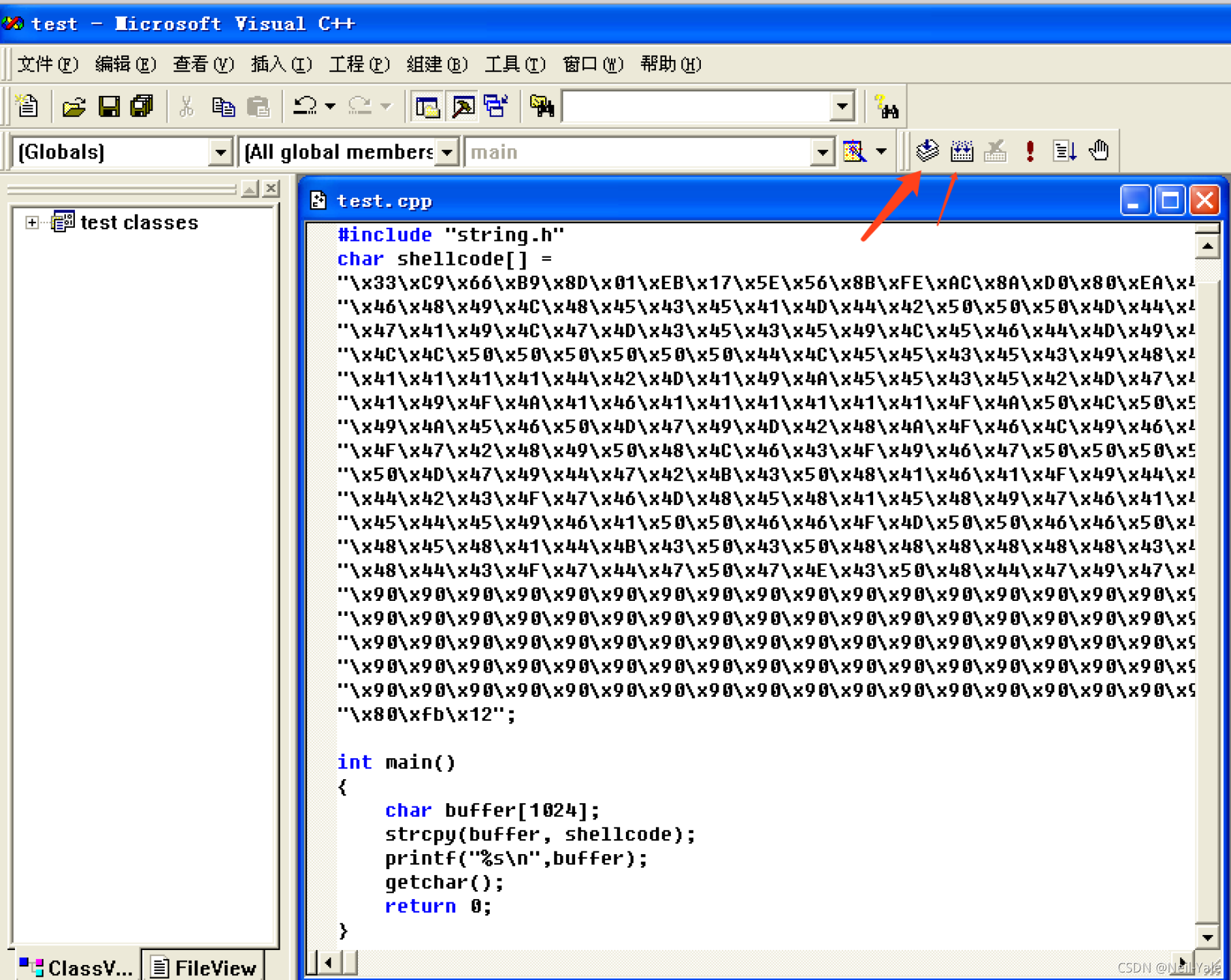The width and height of the screenshot is (1231, 980).
Task: Click the editor horizontal scroll left arrow
Action: (x=329, y=962)
